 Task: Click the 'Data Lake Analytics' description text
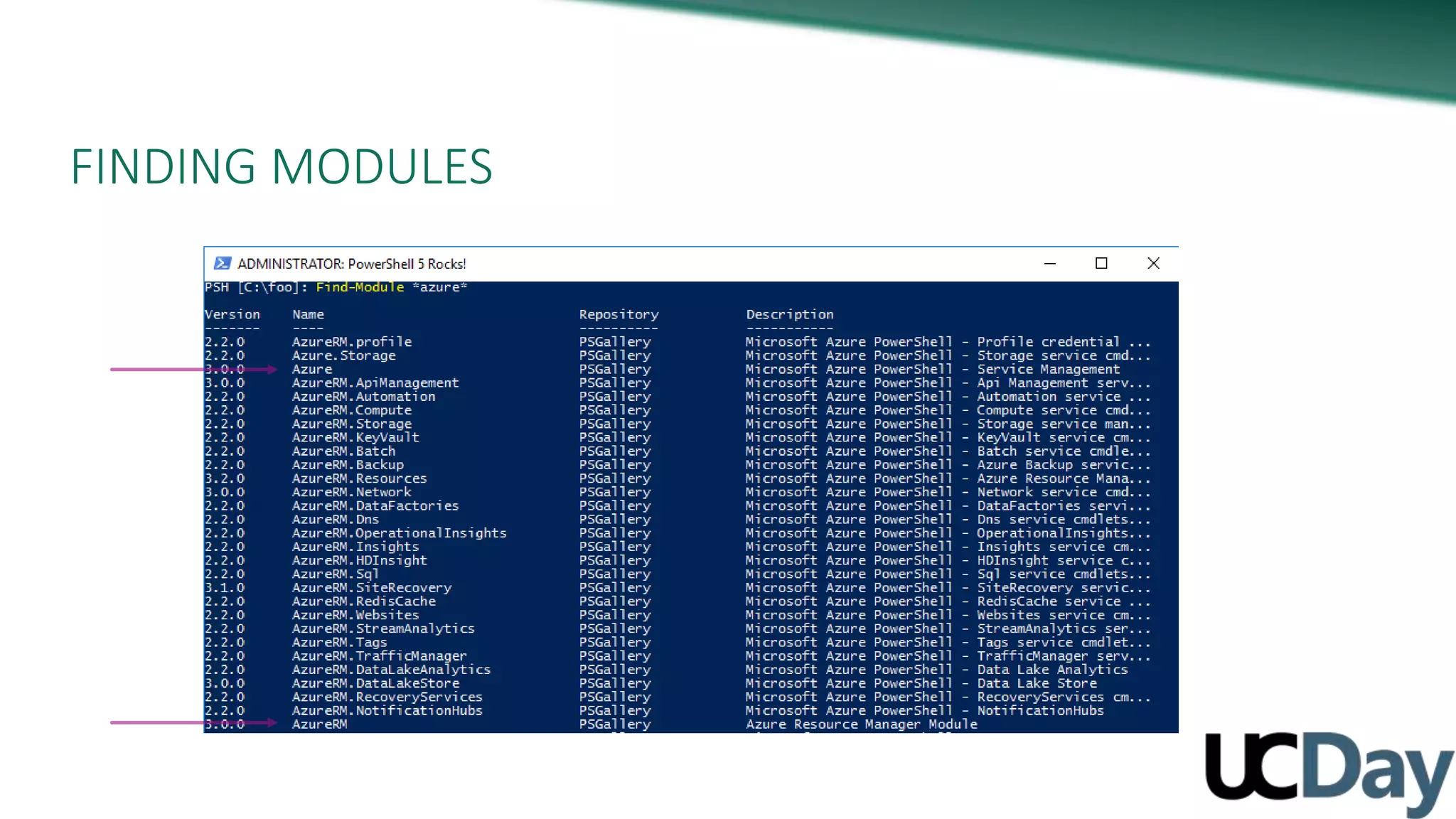[1053, 670]
